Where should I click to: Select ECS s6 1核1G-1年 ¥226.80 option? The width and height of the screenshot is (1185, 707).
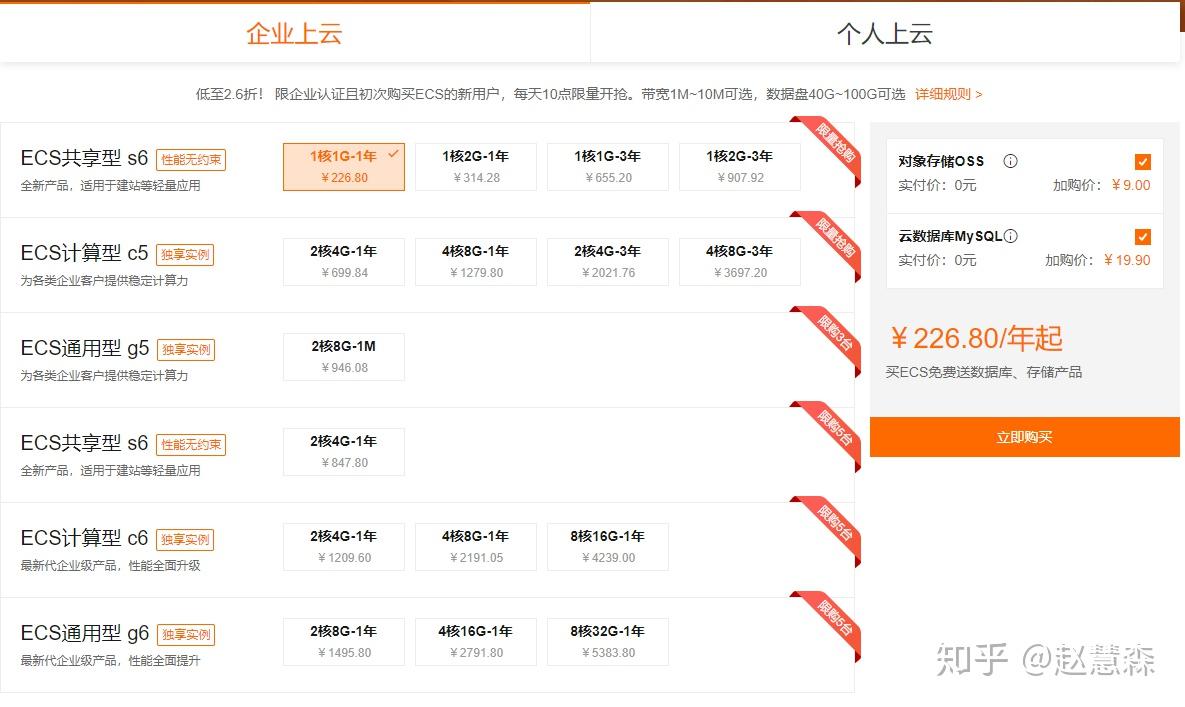[344, 167]
